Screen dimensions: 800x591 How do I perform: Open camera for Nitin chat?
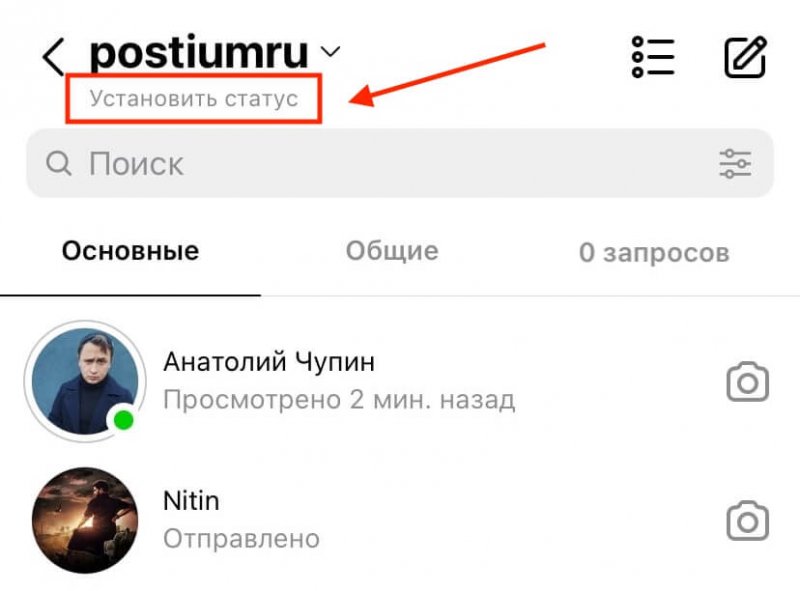click(747, 521)
